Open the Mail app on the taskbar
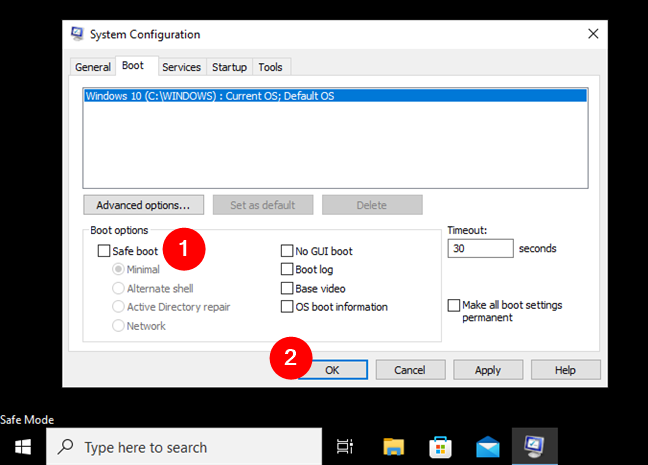 coord(488,447)
